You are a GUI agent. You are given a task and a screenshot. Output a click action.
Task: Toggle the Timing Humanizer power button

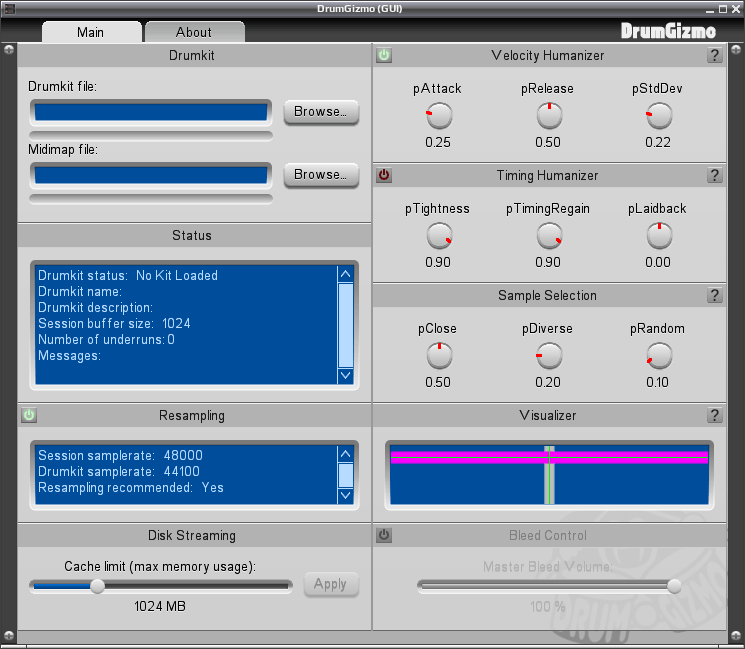384,175
